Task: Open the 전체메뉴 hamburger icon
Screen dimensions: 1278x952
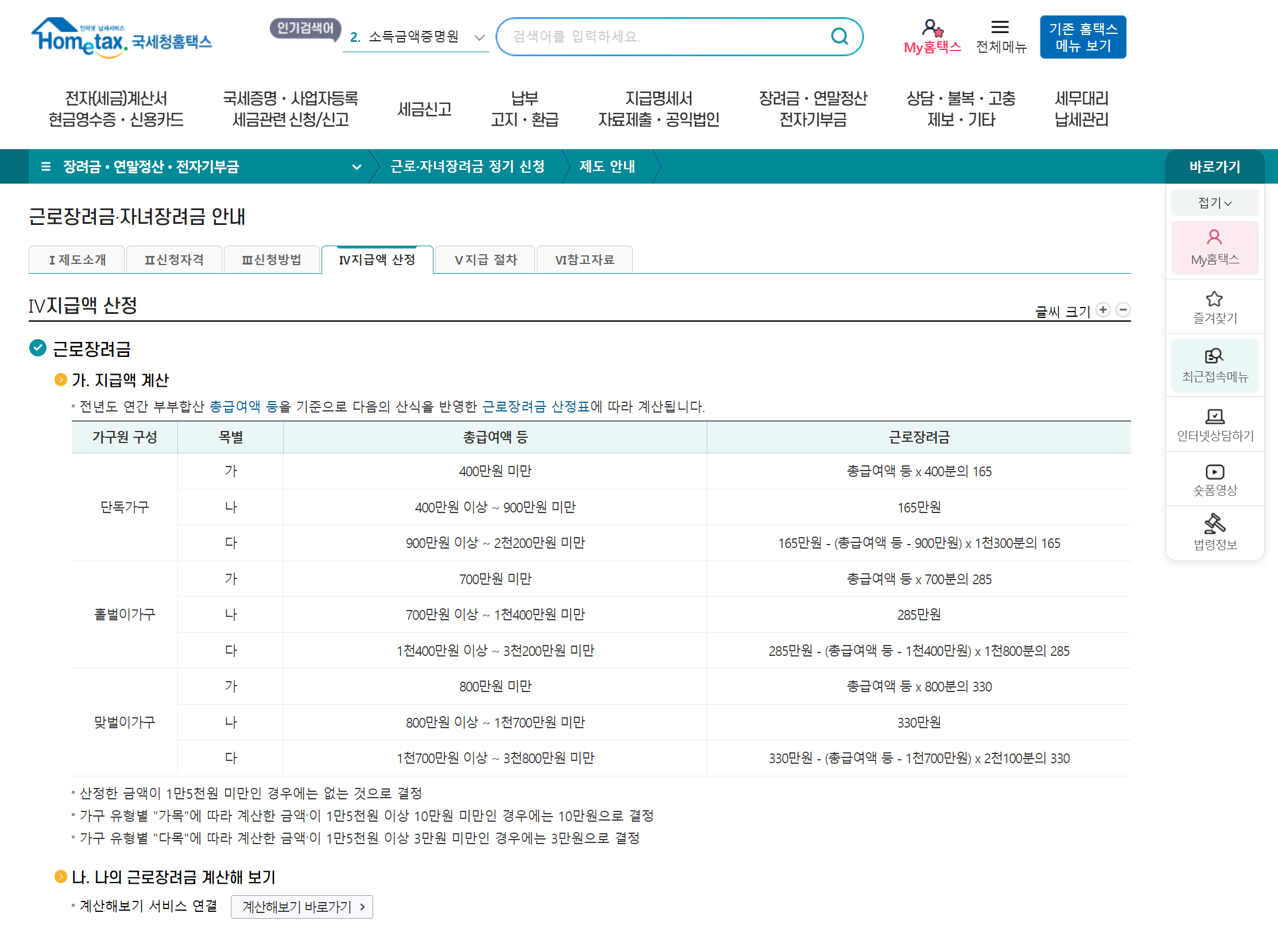Action: (x=1001, y=25)
